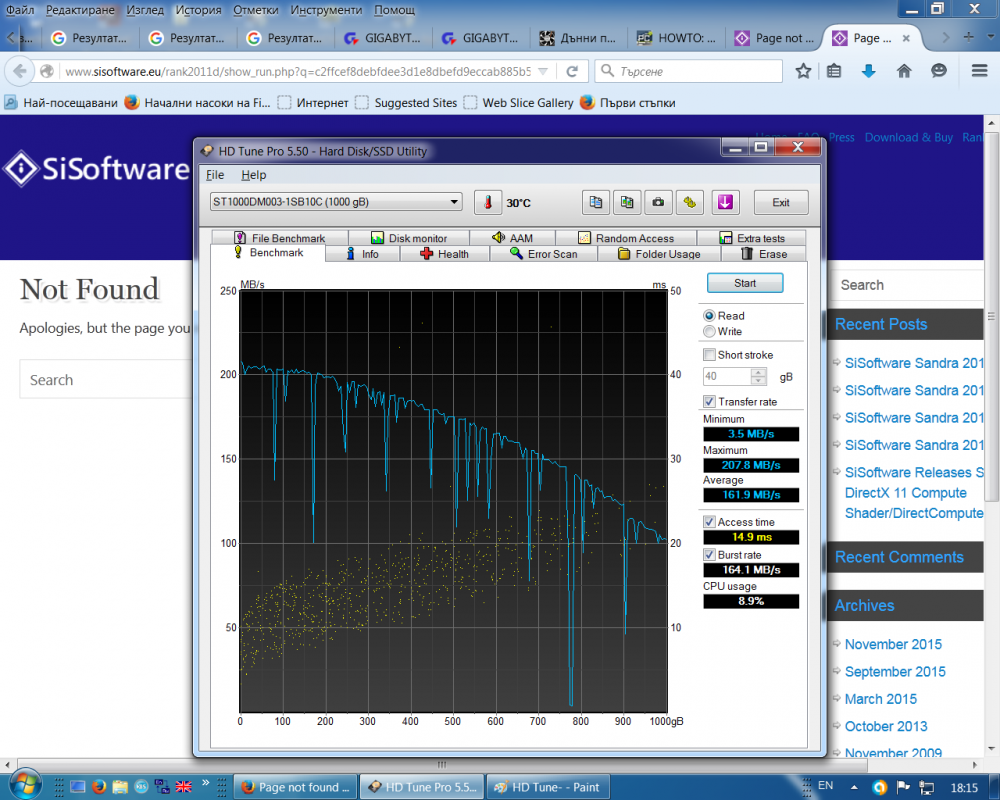
Task: Open Firefox bookmarks list icon
Action: [x=834, y=71]
